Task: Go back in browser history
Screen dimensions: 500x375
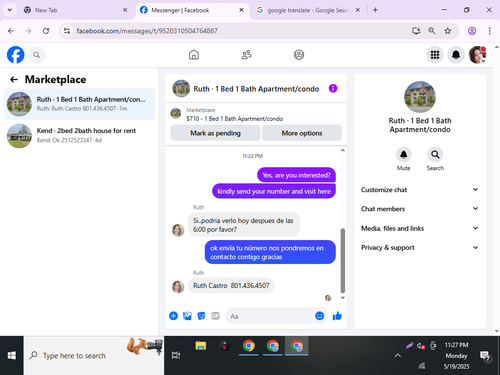Action: 11,31
